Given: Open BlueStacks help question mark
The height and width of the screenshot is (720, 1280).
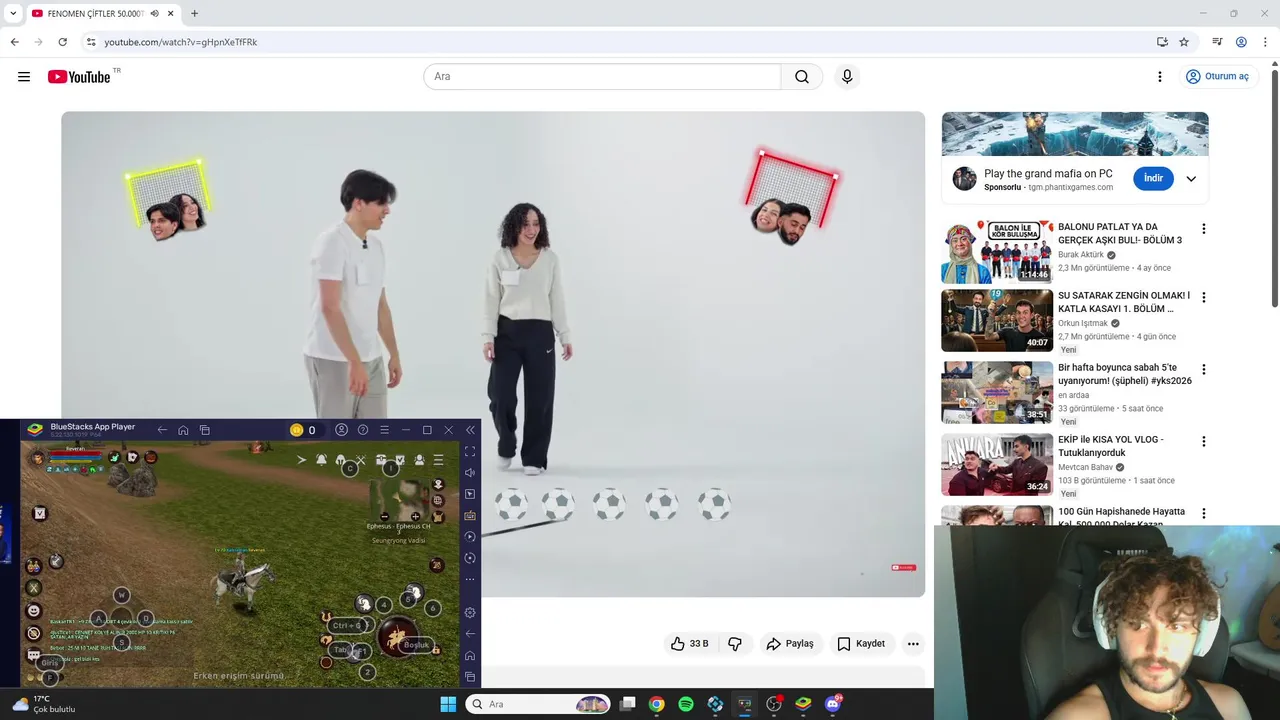Looking at the screenshot, I should (363, 430).
